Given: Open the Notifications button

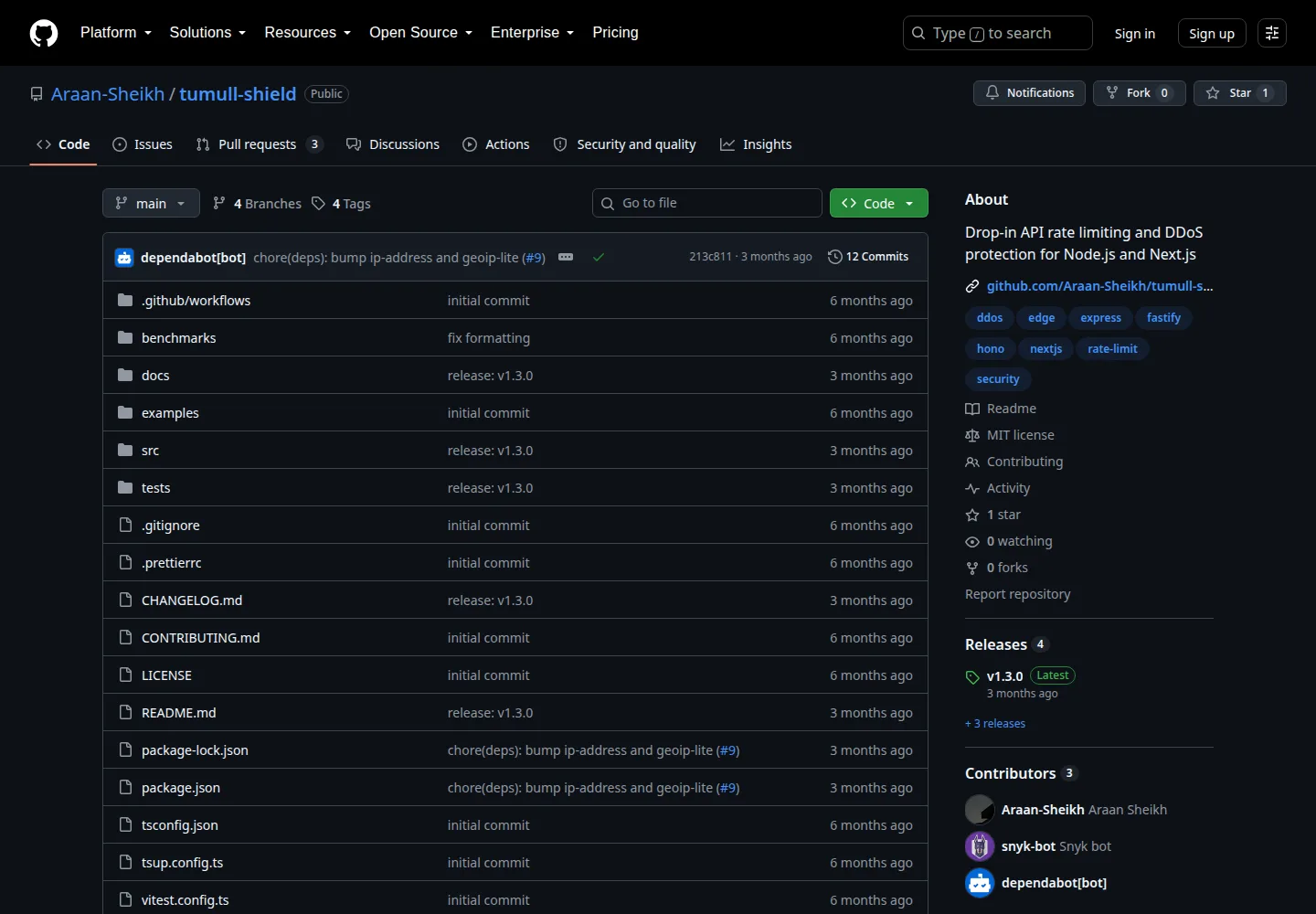Looking at the screenshot, I should (1029, 93).
